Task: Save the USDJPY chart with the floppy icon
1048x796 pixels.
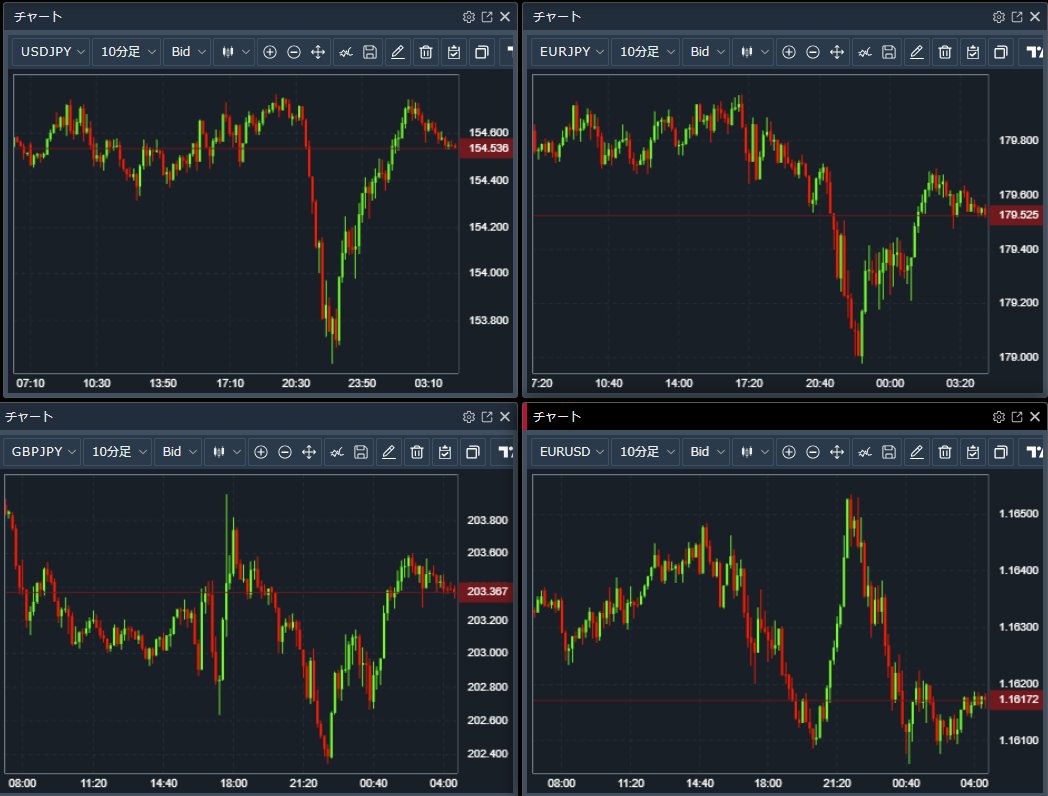Action: click(x=370, y=51)
